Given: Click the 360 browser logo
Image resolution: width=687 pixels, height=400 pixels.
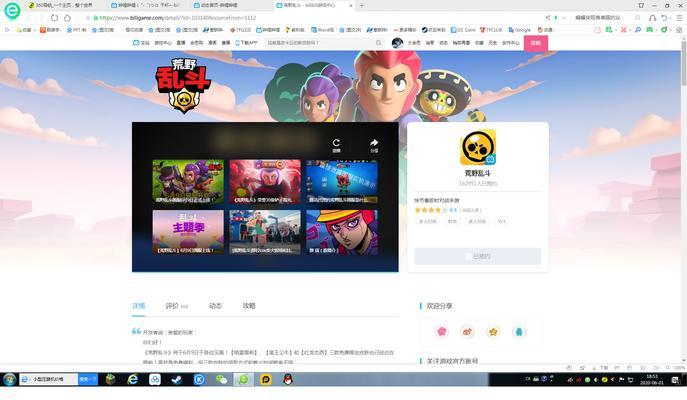Looking at the screenshot, I should click(12, 11).
